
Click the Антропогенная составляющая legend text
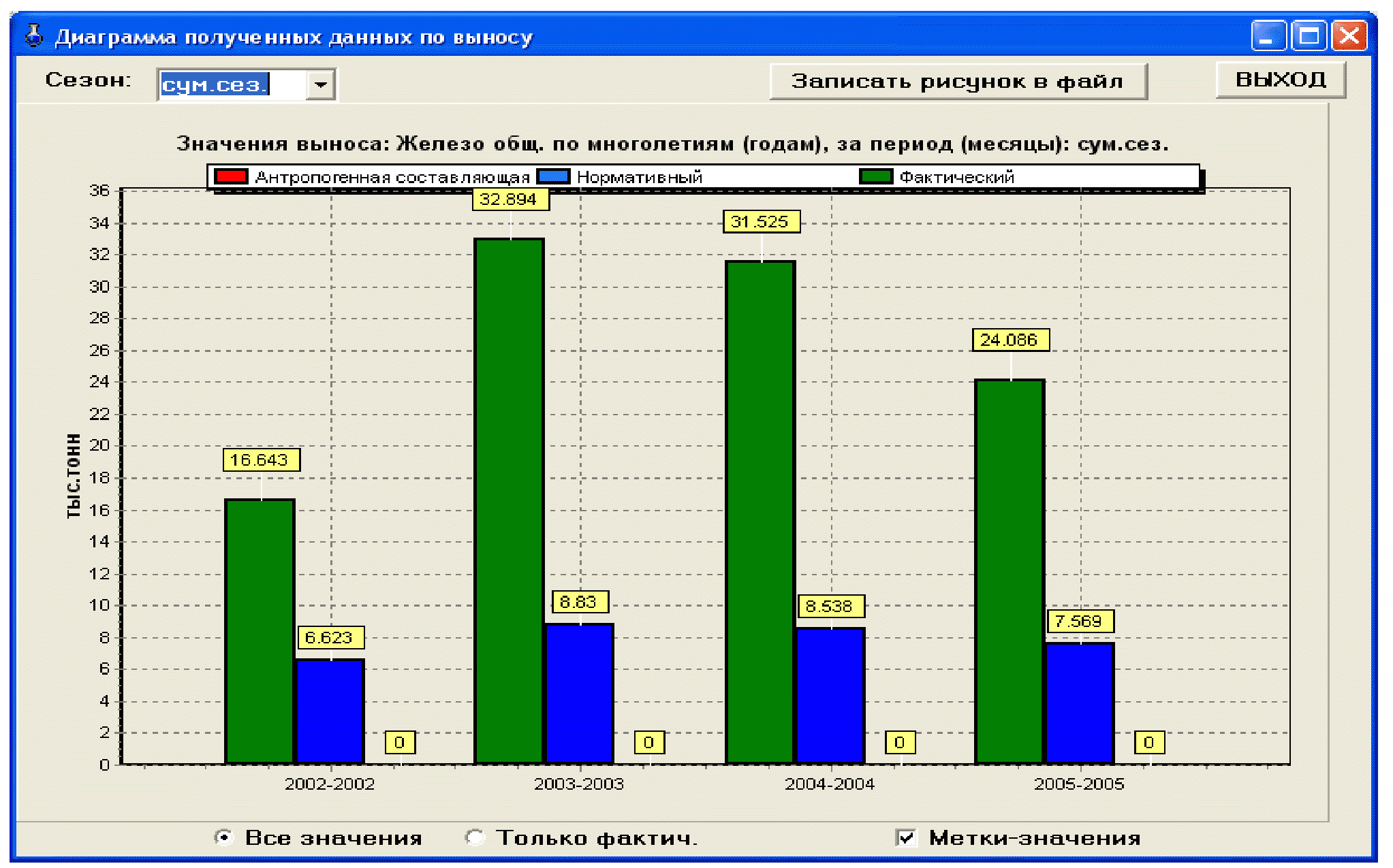(392, 178)
